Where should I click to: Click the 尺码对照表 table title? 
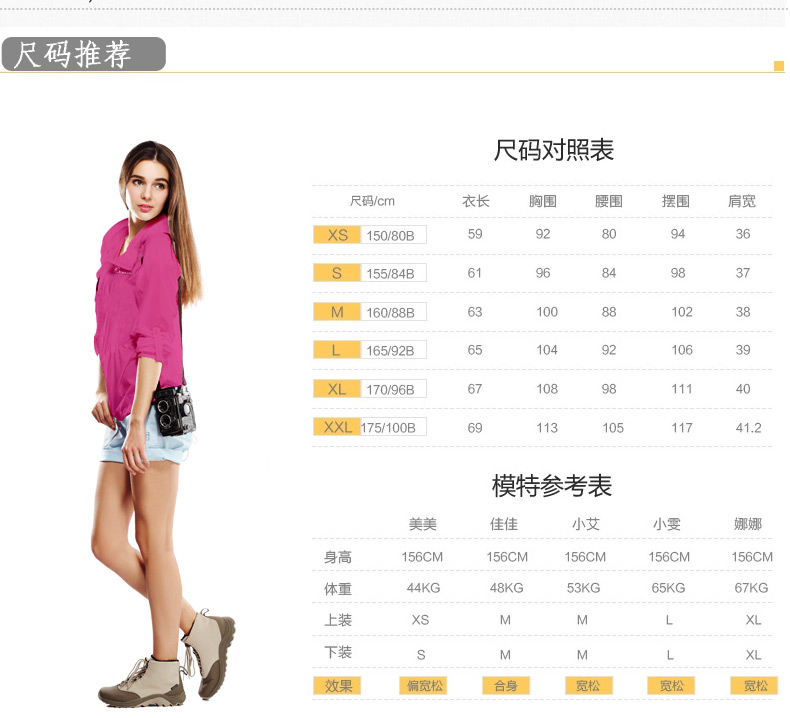[553, 151]
